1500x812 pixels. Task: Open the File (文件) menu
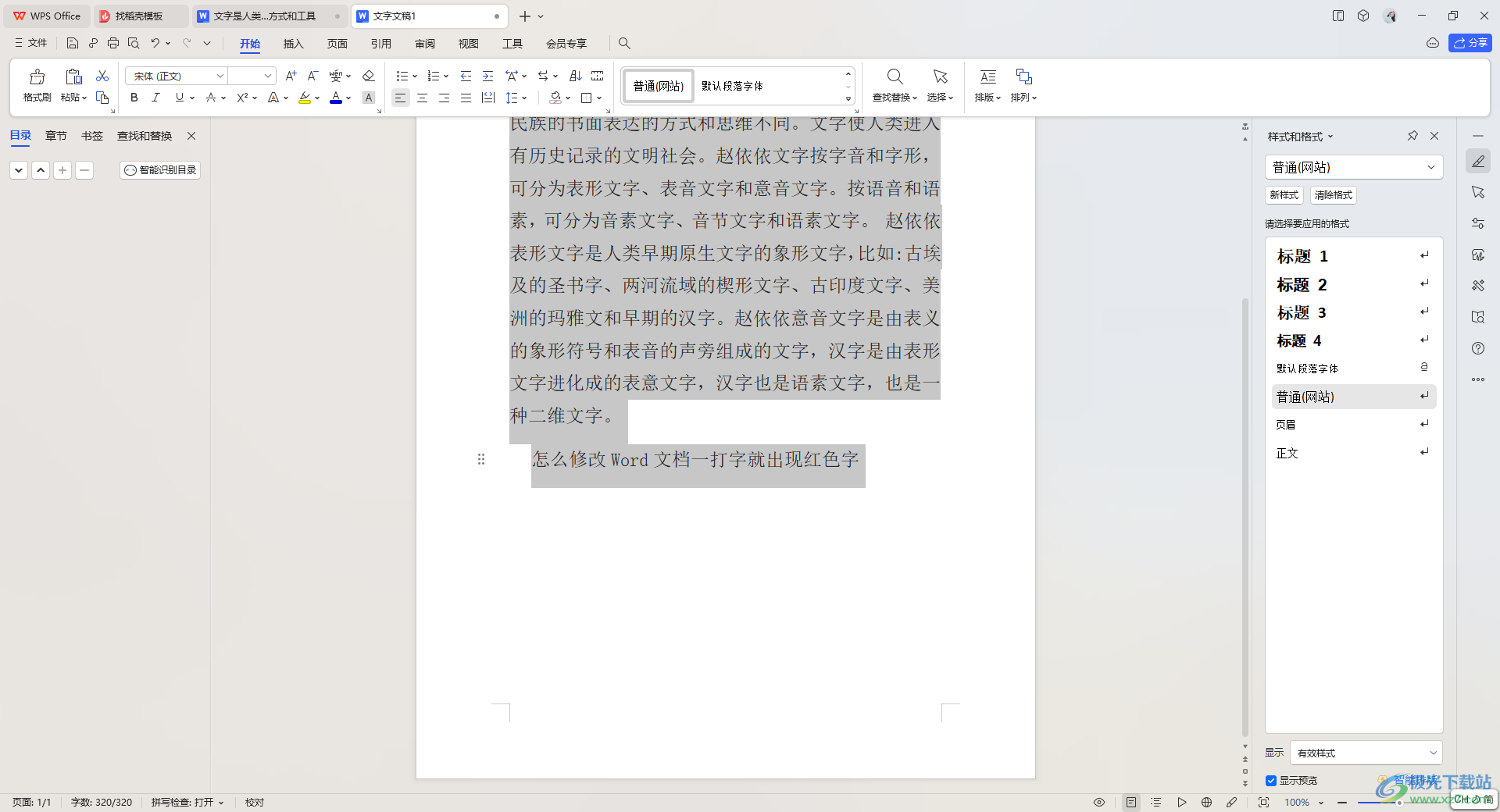tap(31, 43)
